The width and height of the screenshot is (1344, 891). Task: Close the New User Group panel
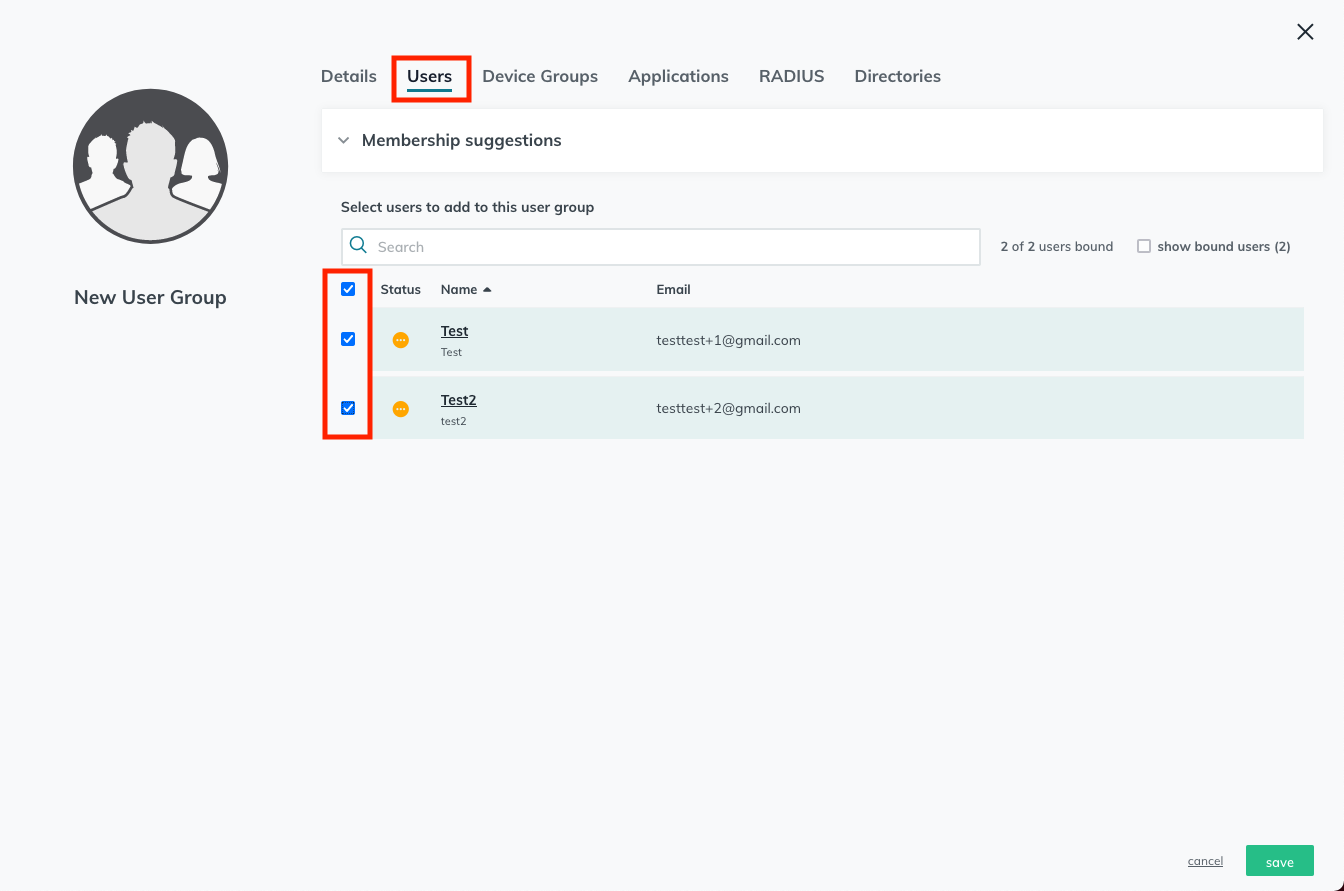[x=1305, y=32]
